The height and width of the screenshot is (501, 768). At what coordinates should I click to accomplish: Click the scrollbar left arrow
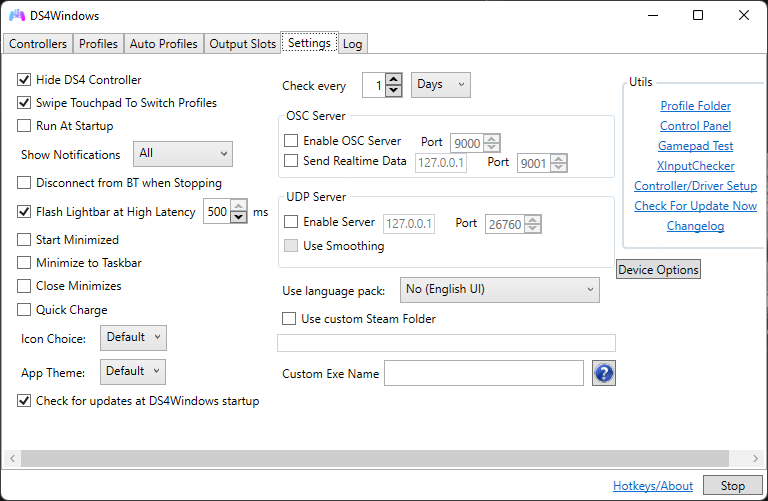point(13,458)
